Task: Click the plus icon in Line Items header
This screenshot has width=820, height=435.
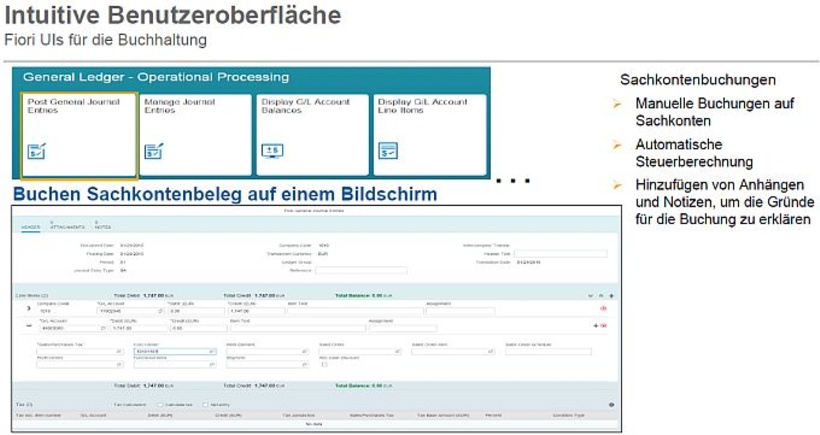Action: [x=611, y=296]
